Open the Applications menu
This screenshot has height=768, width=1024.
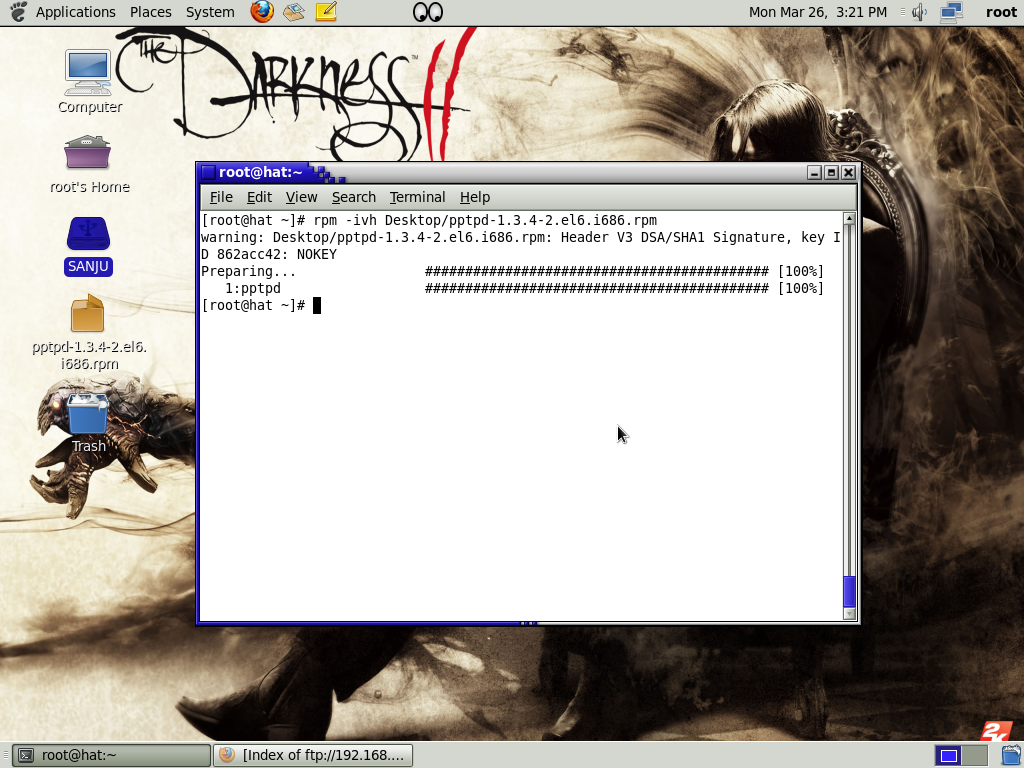pyautogui.click(x=75, y=12)
